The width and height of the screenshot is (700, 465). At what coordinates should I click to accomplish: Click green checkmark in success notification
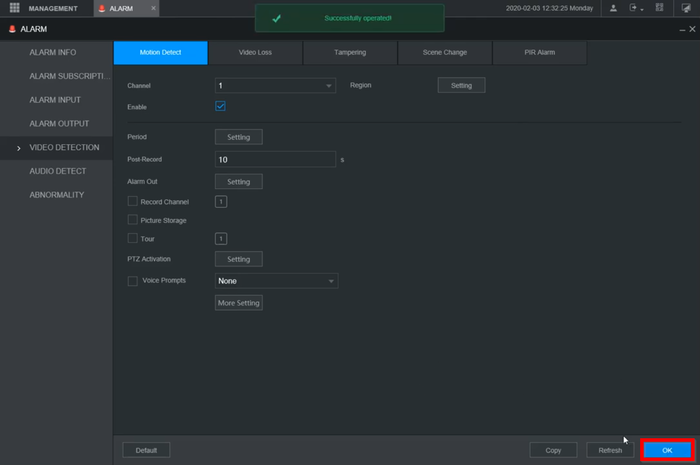pyautogui.click(x=276, y=18)
